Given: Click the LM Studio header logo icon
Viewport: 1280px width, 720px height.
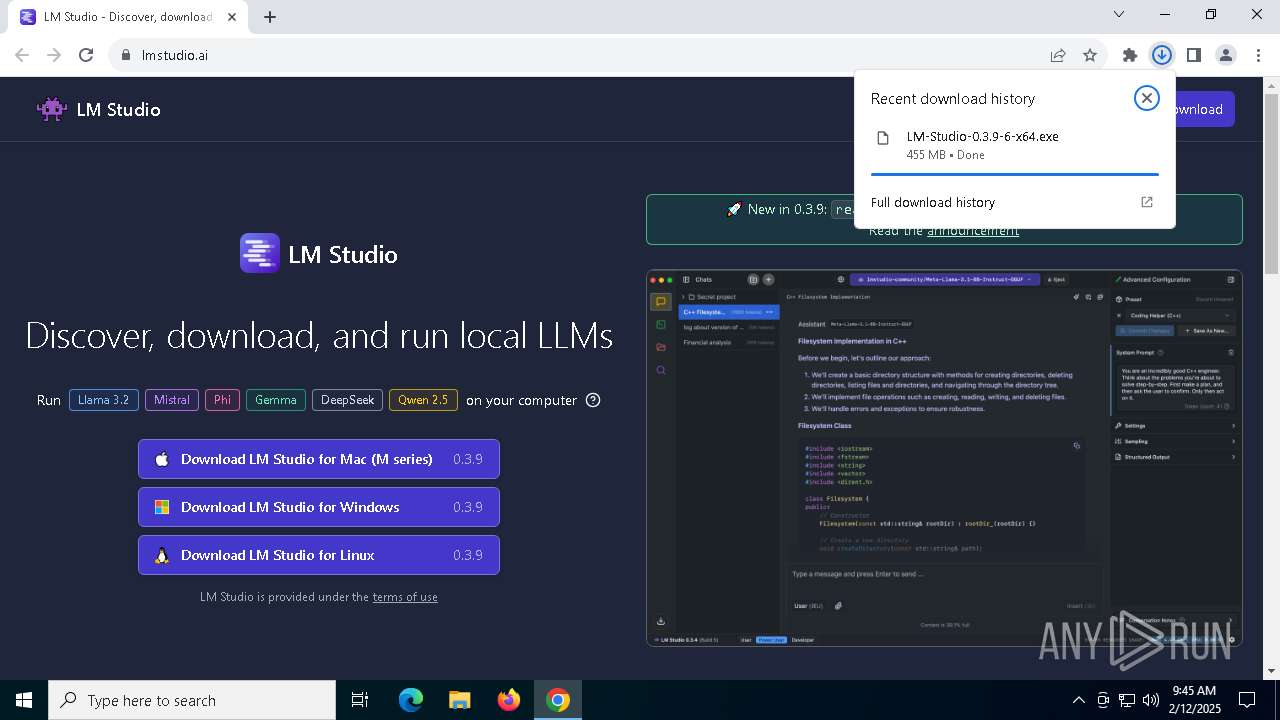Looking at the screenshot, I should click(x=52, y=109).
